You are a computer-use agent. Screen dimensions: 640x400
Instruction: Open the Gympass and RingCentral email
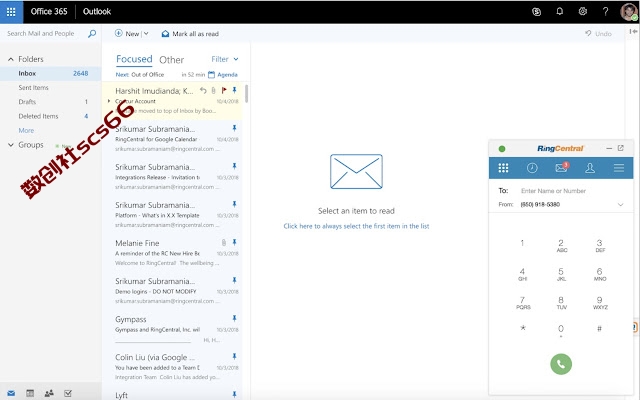172,329
